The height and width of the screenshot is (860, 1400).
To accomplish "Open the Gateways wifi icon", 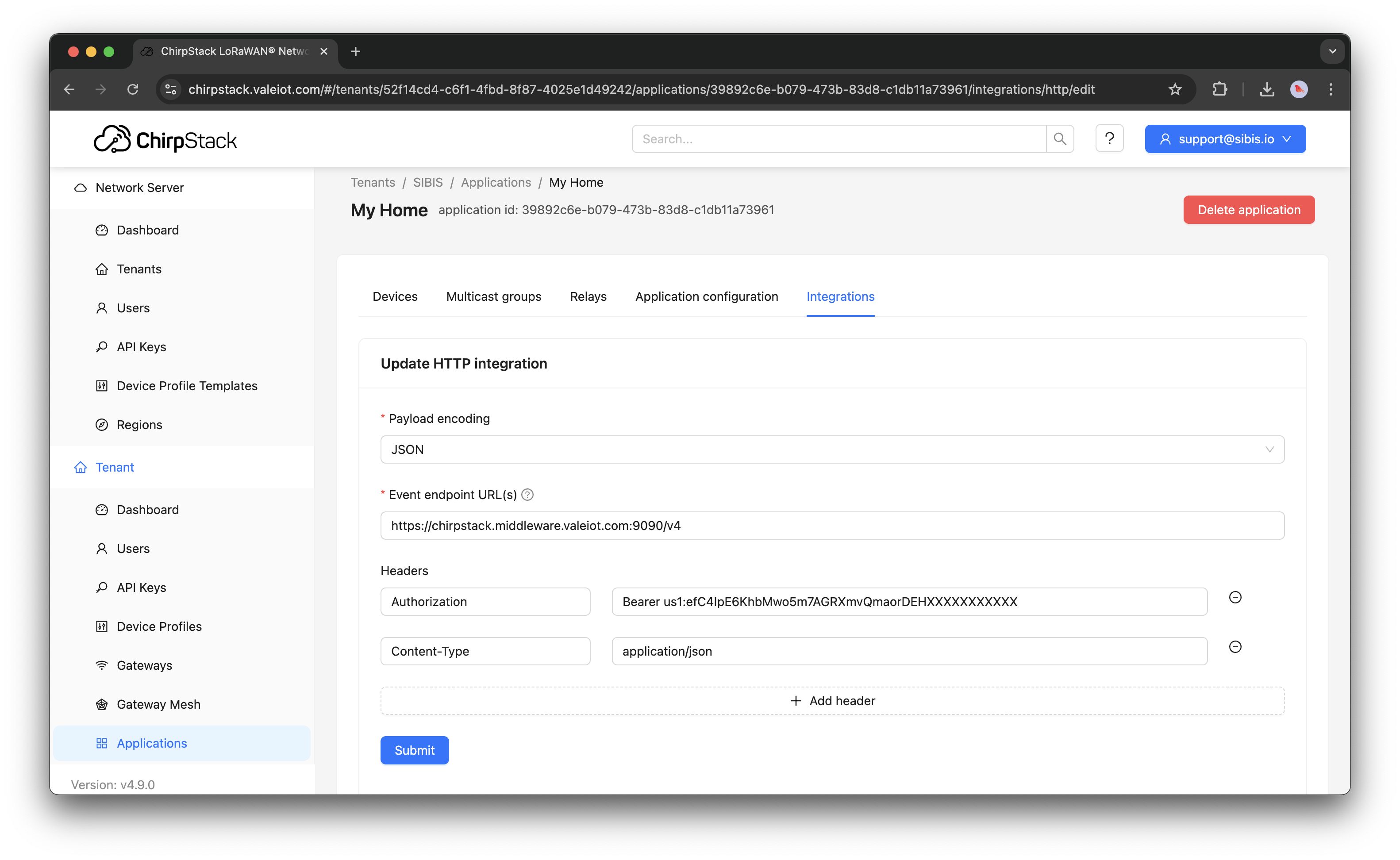I will click(101, 665).
